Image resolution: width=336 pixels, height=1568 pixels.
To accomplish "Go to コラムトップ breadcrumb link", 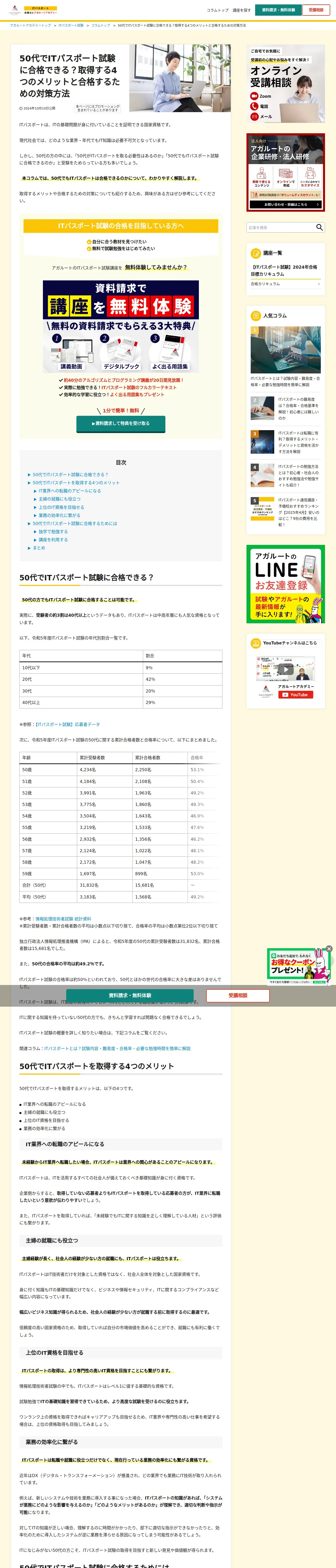I will 101,26.
